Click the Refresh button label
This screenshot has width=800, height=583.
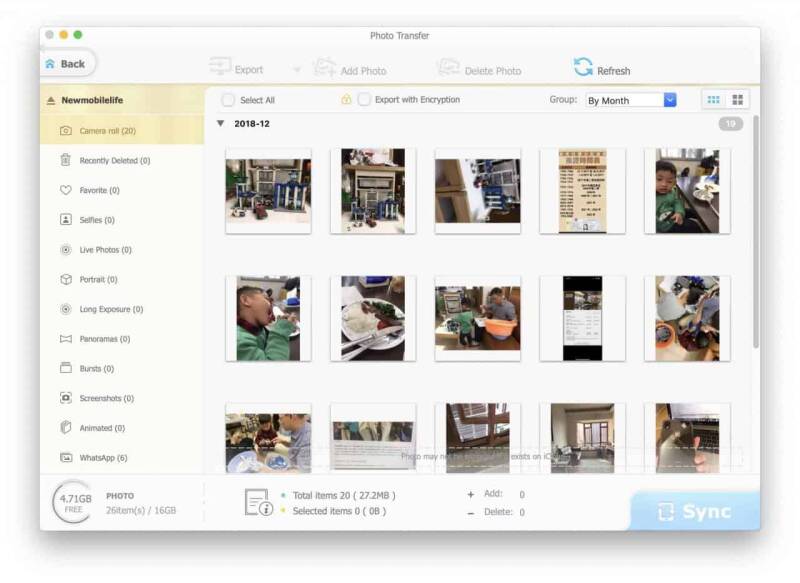(613, 71)
